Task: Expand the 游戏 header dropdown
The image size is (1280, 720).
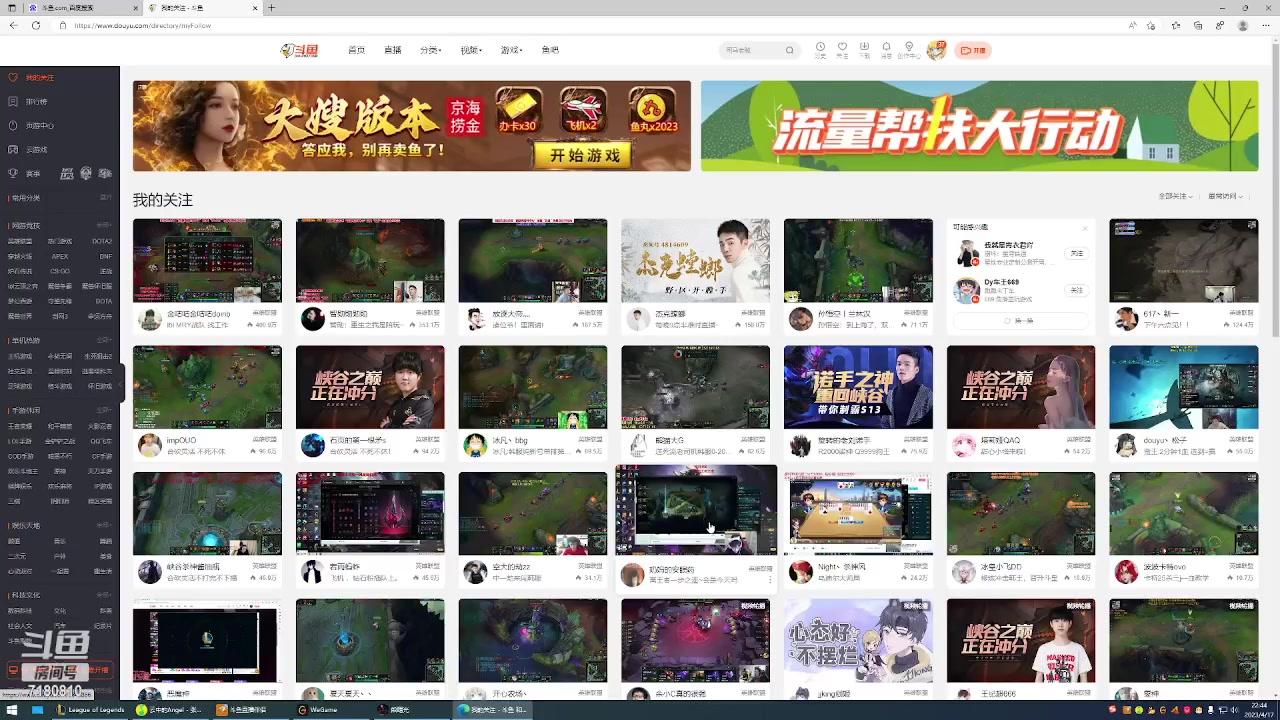Action: point(511,50)
